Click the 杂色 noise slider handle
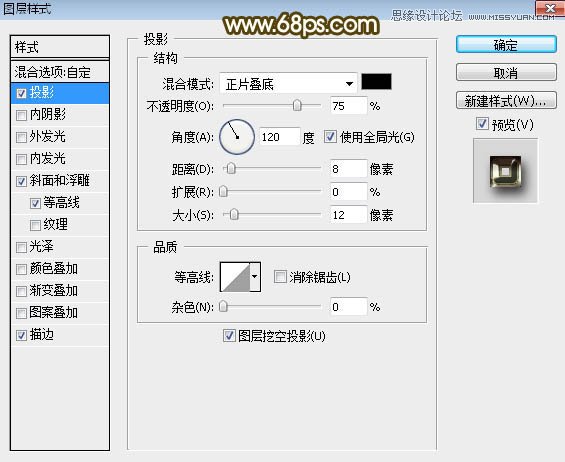The width and height of the screenshot is (565, 462). [x=223, y=306]
